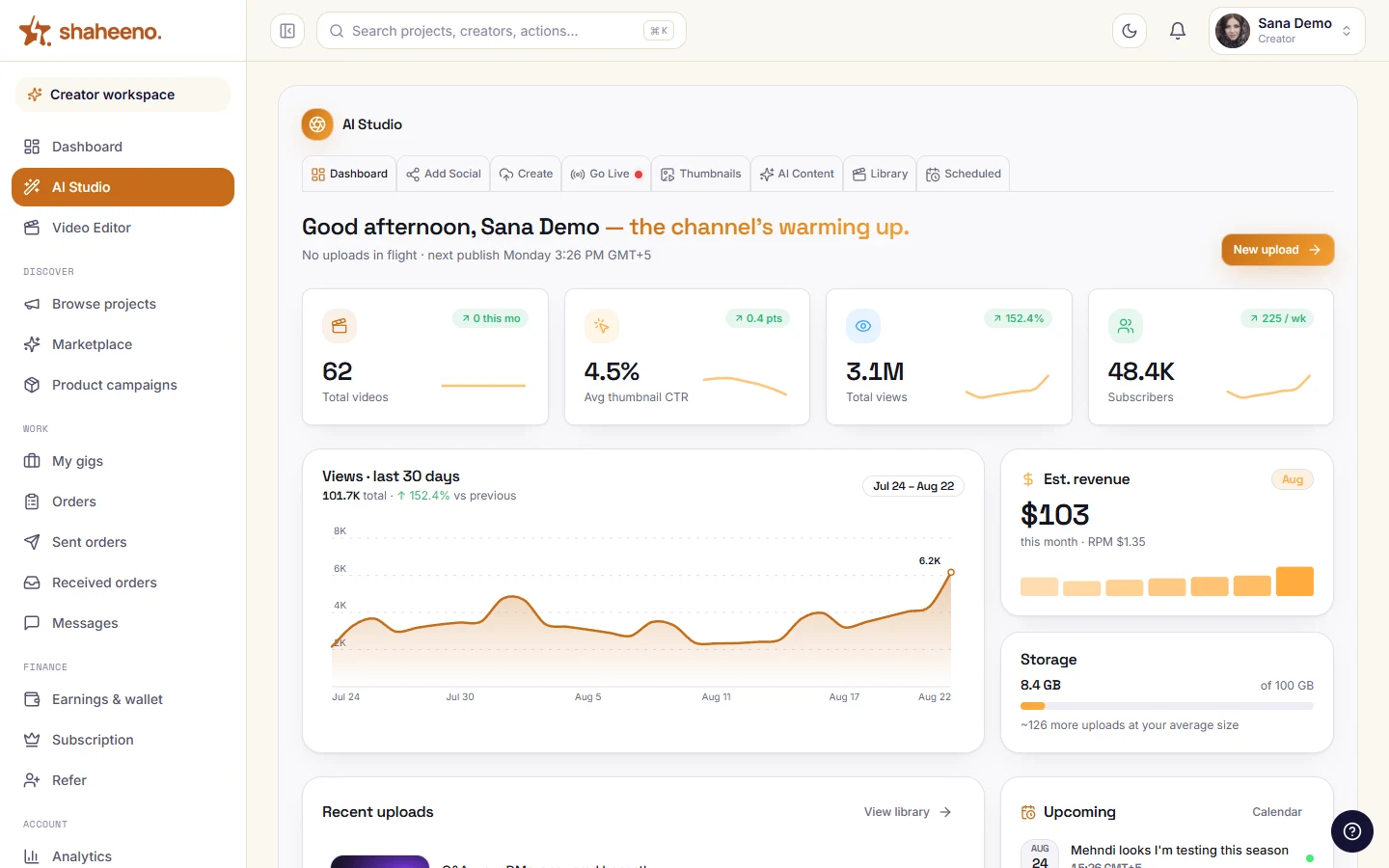Image resolution: width=1389 pixels, height=868 pixels.
Task: Open Orders page
Action: click(123, 502)
